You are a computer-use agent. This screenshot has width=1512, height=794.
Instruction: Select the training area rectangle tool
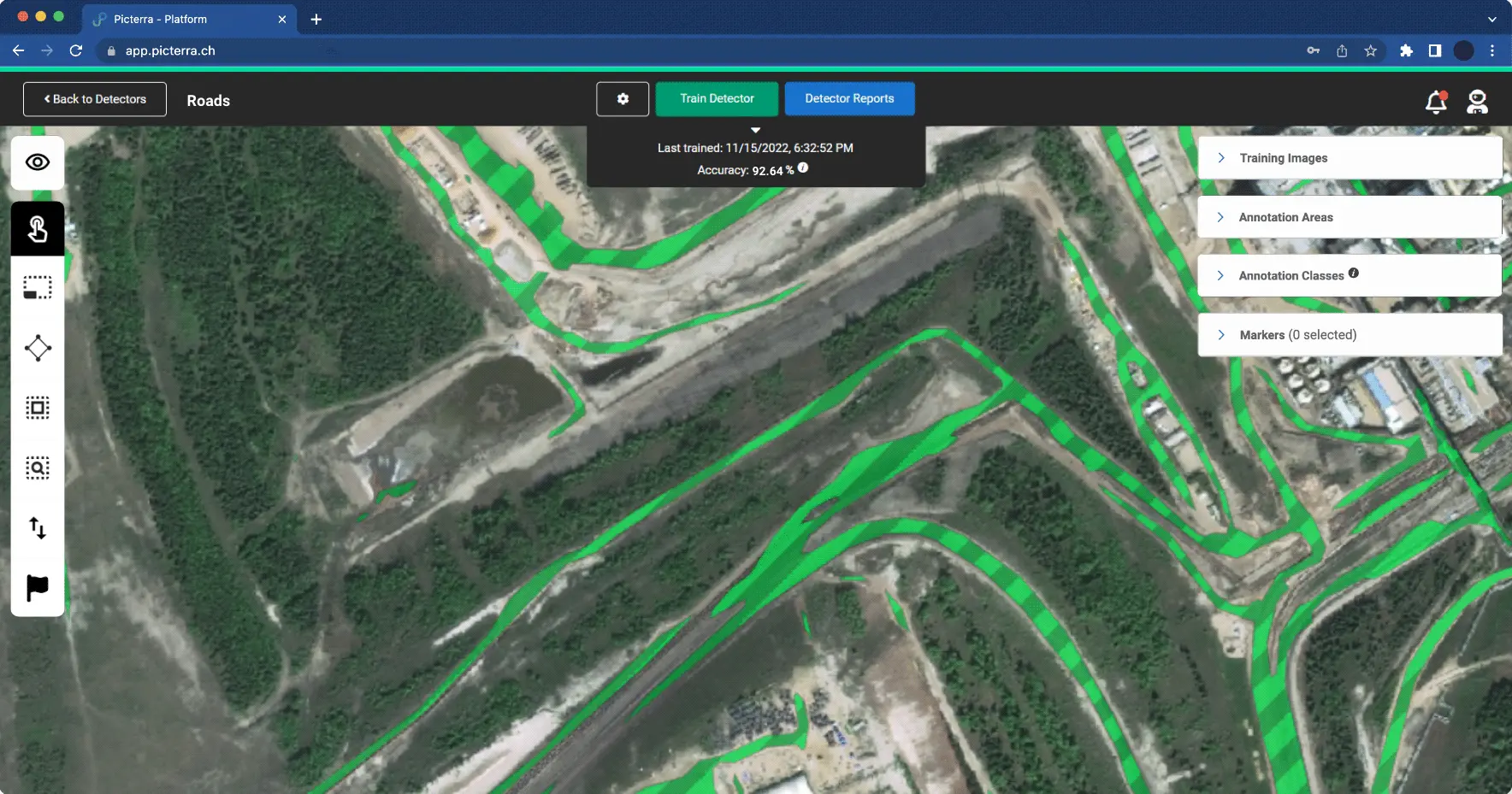[38, 288]
